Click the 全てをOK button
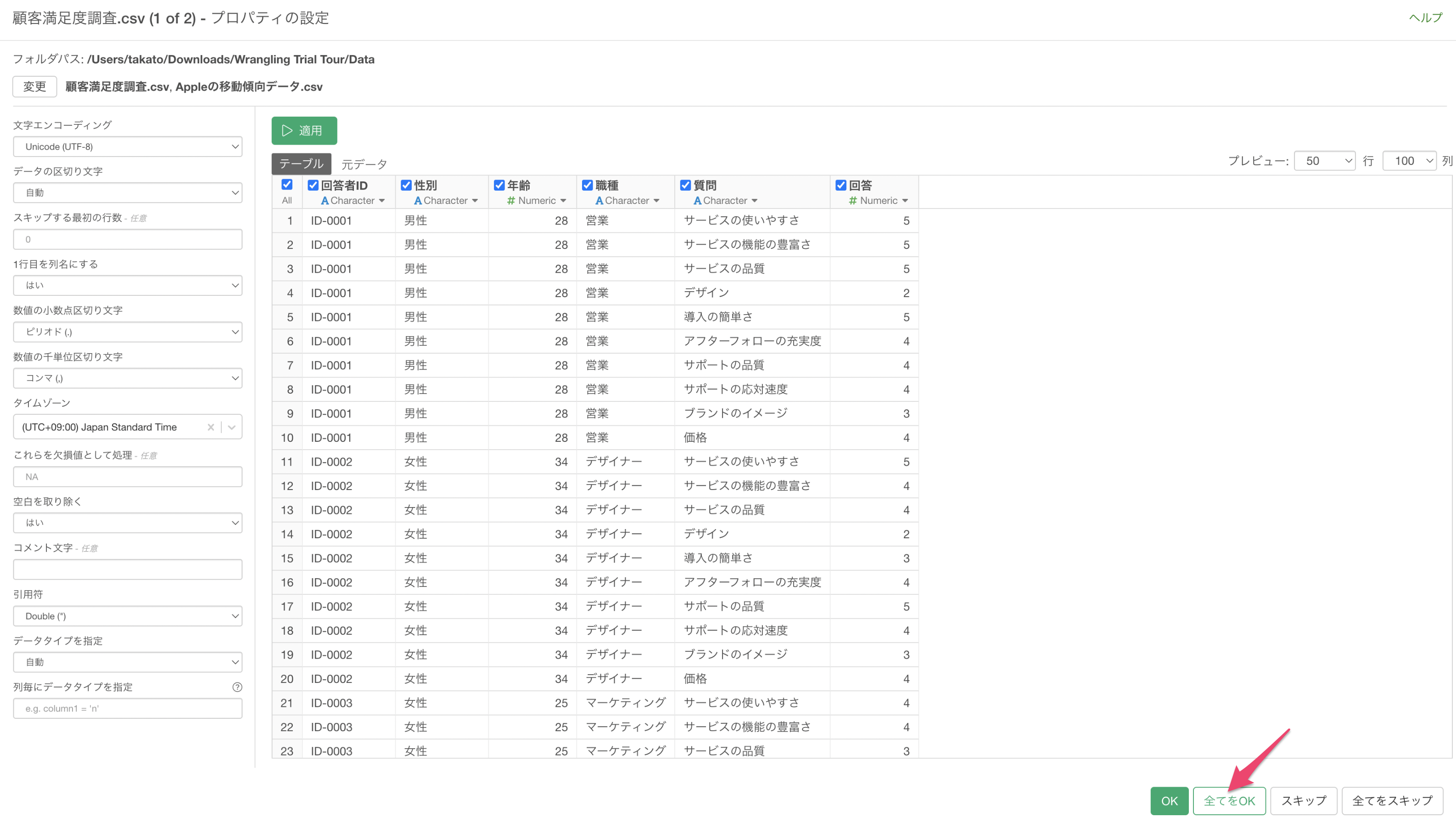Image resolution: width=1456 pixels, height=823 pixels. point(1229,800)
